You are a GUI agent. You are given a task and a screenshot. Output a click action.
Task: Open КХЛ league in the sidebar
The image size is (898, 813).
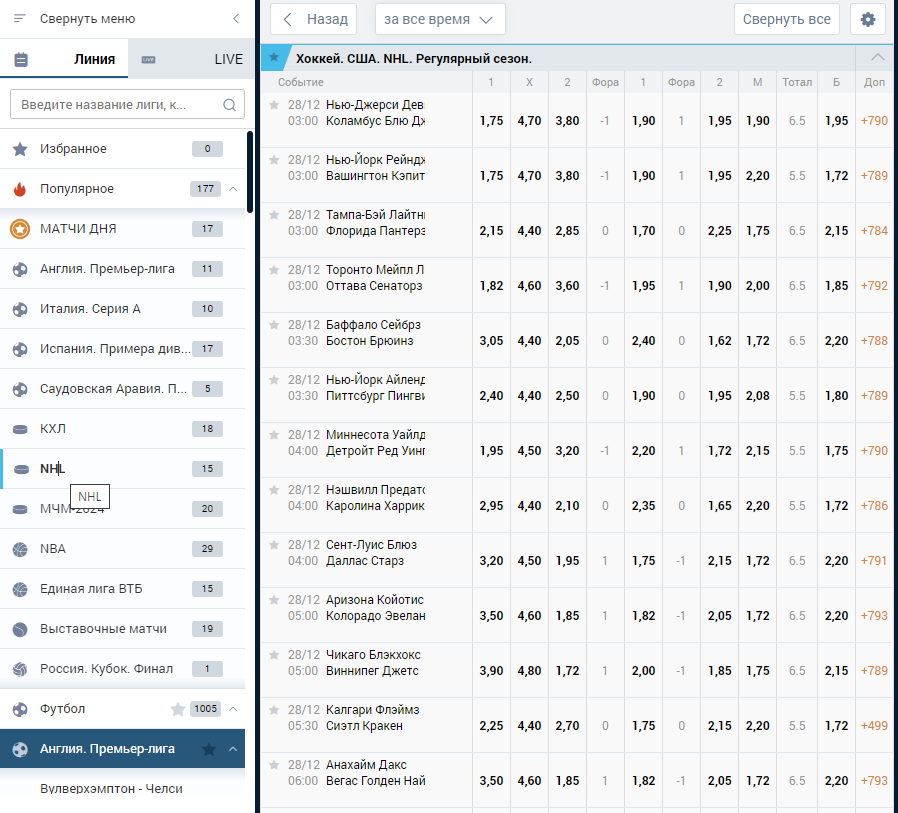(123, 429)
